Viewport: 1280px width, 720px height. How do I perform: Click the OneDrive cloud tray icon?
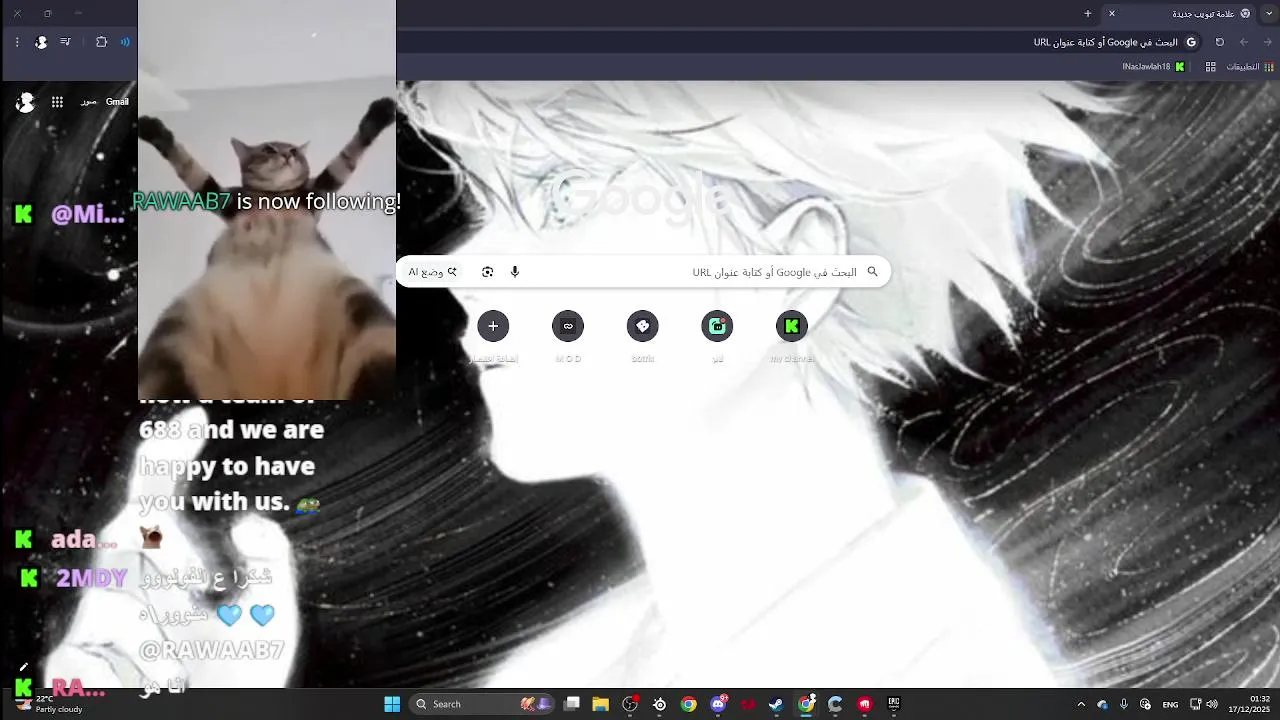pyautogui.click(x=1102, y=704)
